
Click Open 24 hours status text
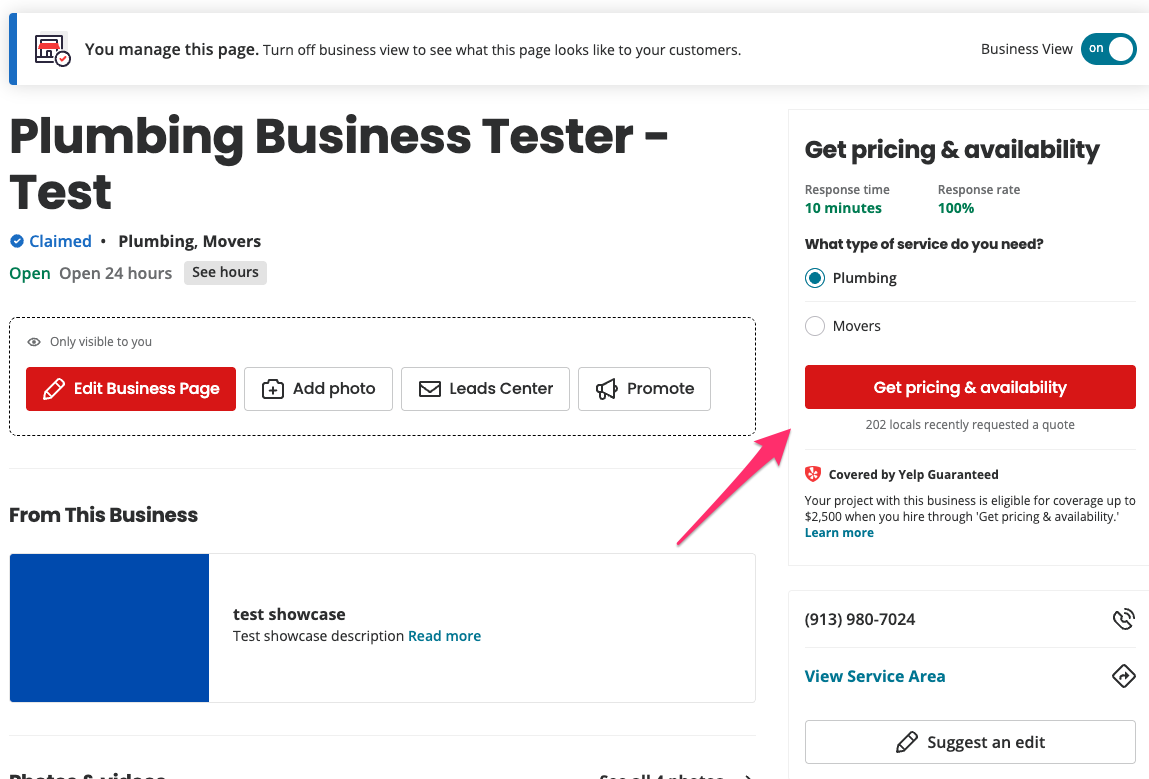click(115, 273)
